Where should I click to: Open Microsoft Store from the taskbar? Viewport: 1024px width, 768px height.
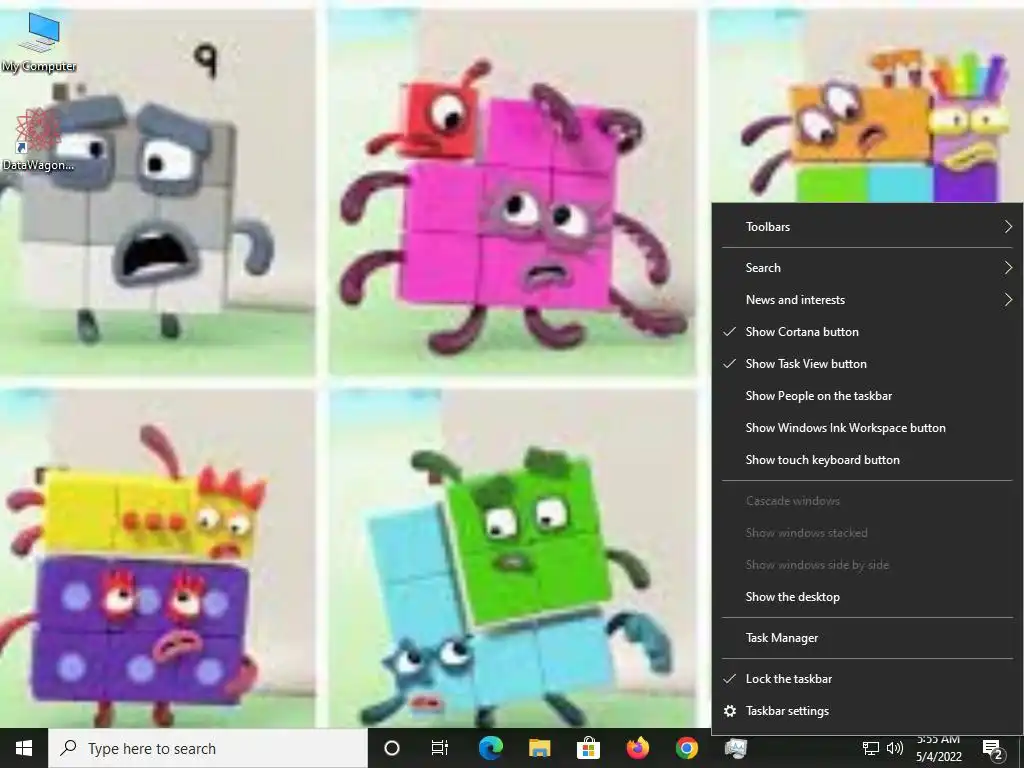(588, 748)
